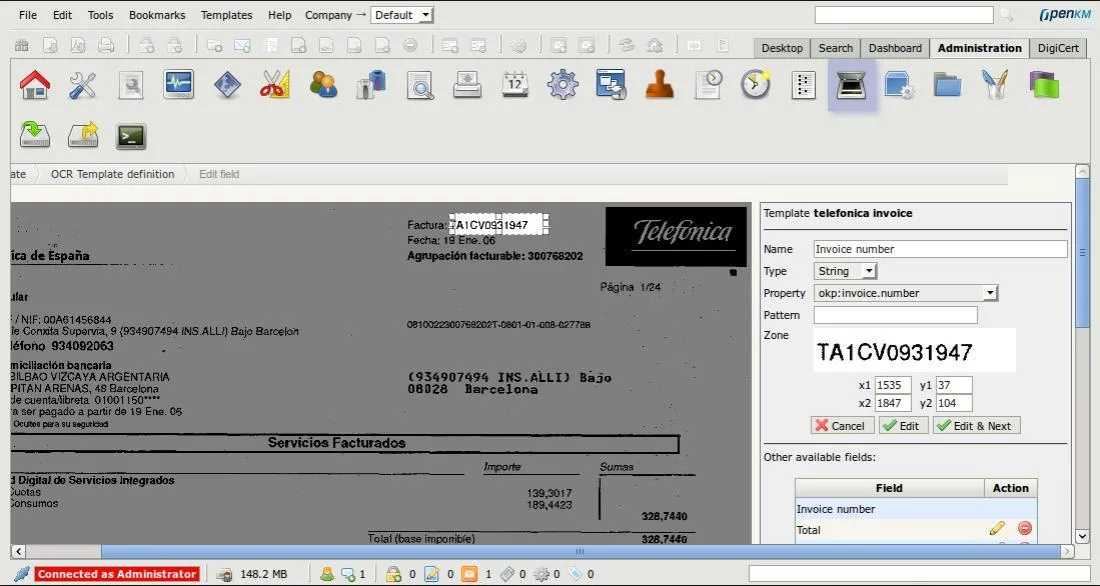1100x586 pixels.
Task: Open the Tools menu
Action: tap(100, 15)
